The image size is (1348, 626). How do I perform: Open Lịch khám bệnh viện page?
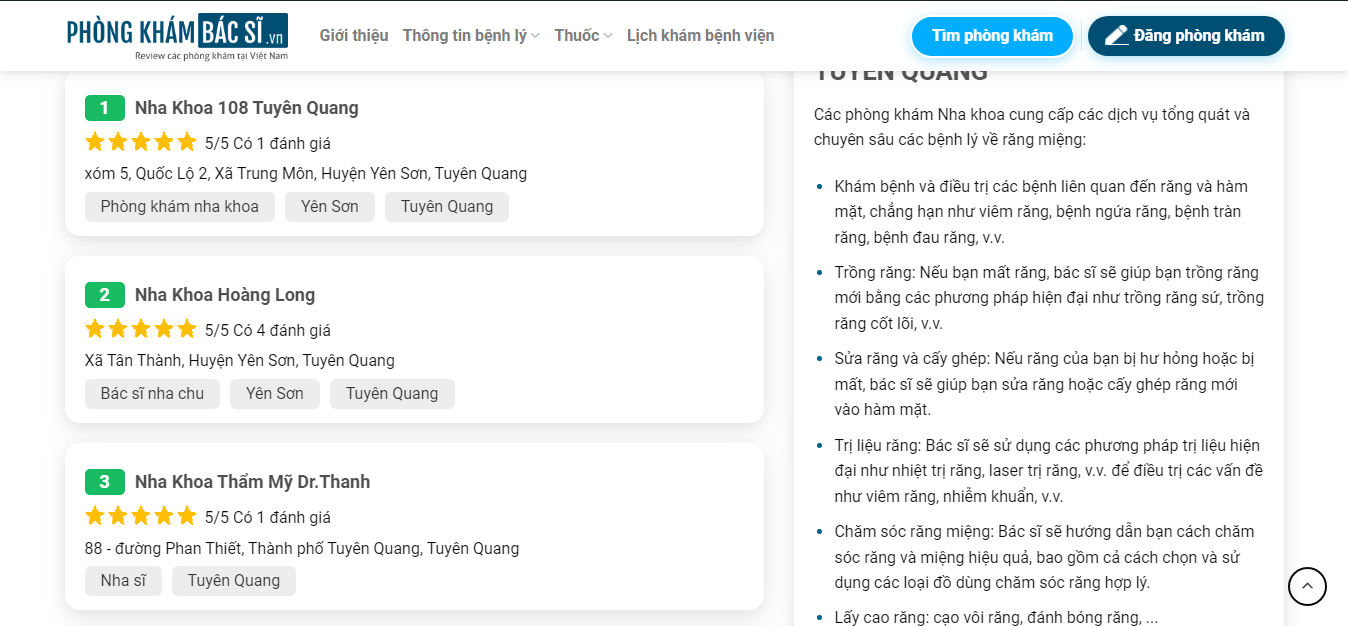(700, 36)
